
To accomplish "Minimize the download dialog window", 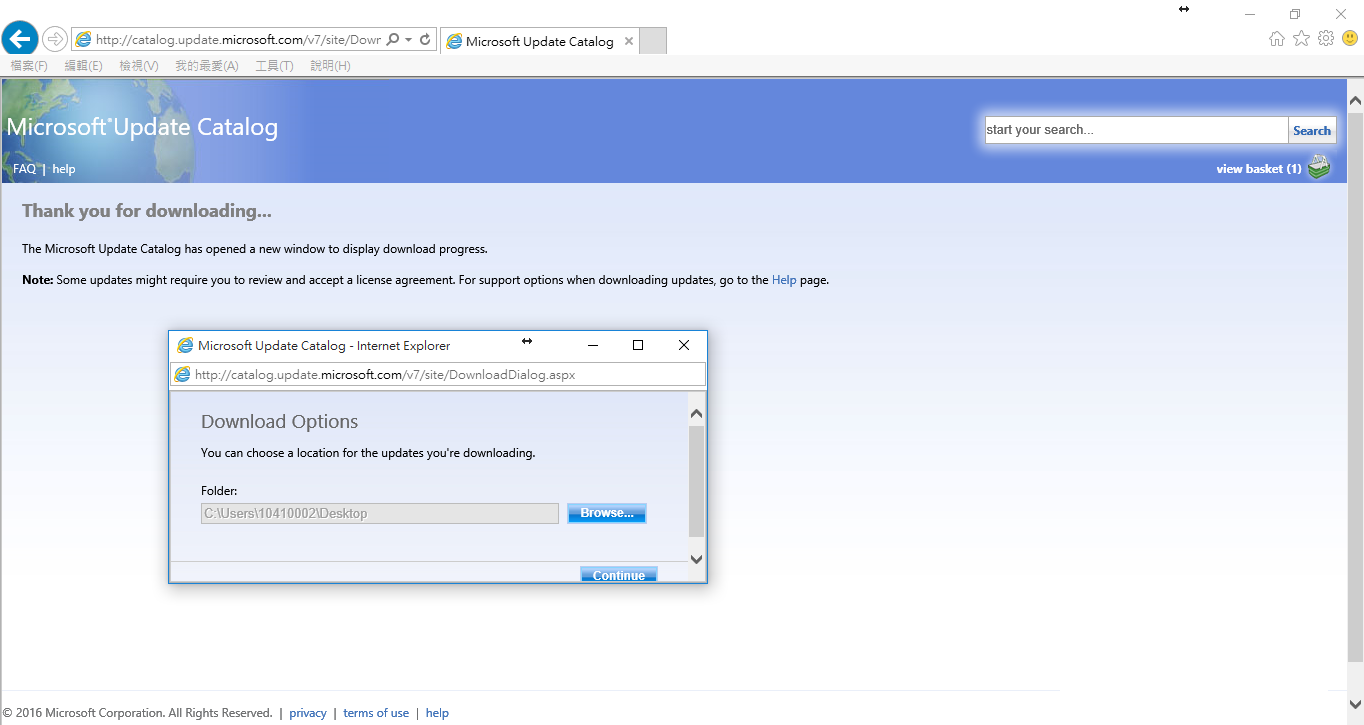I will (593, 345).
